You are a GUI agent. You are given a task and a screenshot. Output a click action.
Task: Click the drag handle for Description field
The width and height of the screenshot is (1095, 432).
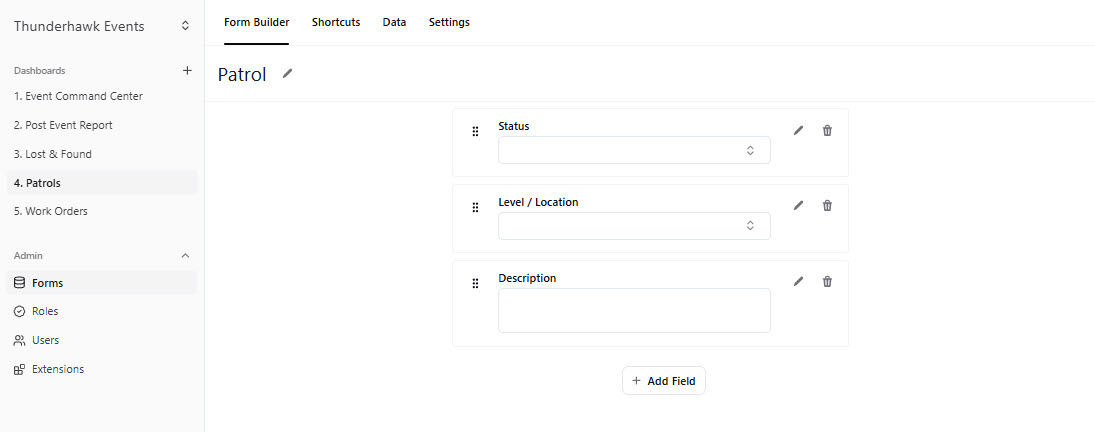pos(475,283)
